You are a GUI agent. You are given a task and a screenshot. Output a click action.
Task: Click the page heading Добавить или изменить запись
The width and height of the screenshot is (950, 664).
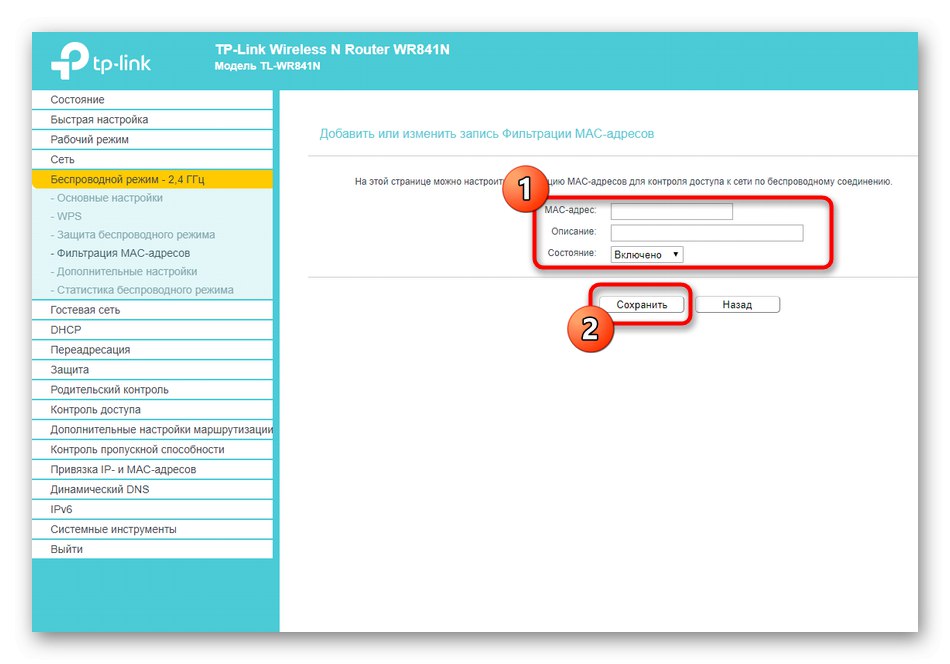tap(487, 134)
